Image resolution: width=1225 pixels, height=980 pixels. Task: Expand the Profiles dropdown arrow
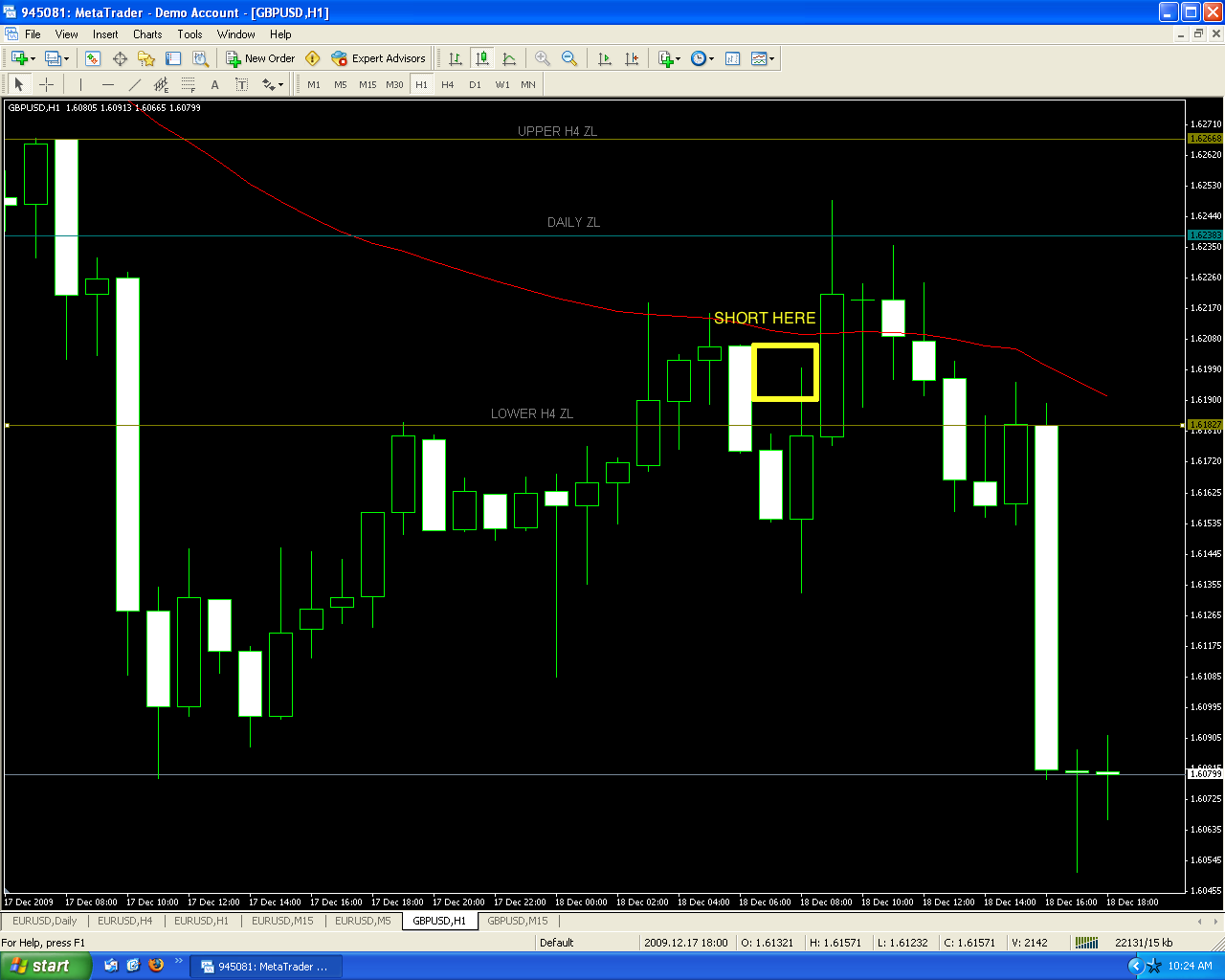(66, 59)
